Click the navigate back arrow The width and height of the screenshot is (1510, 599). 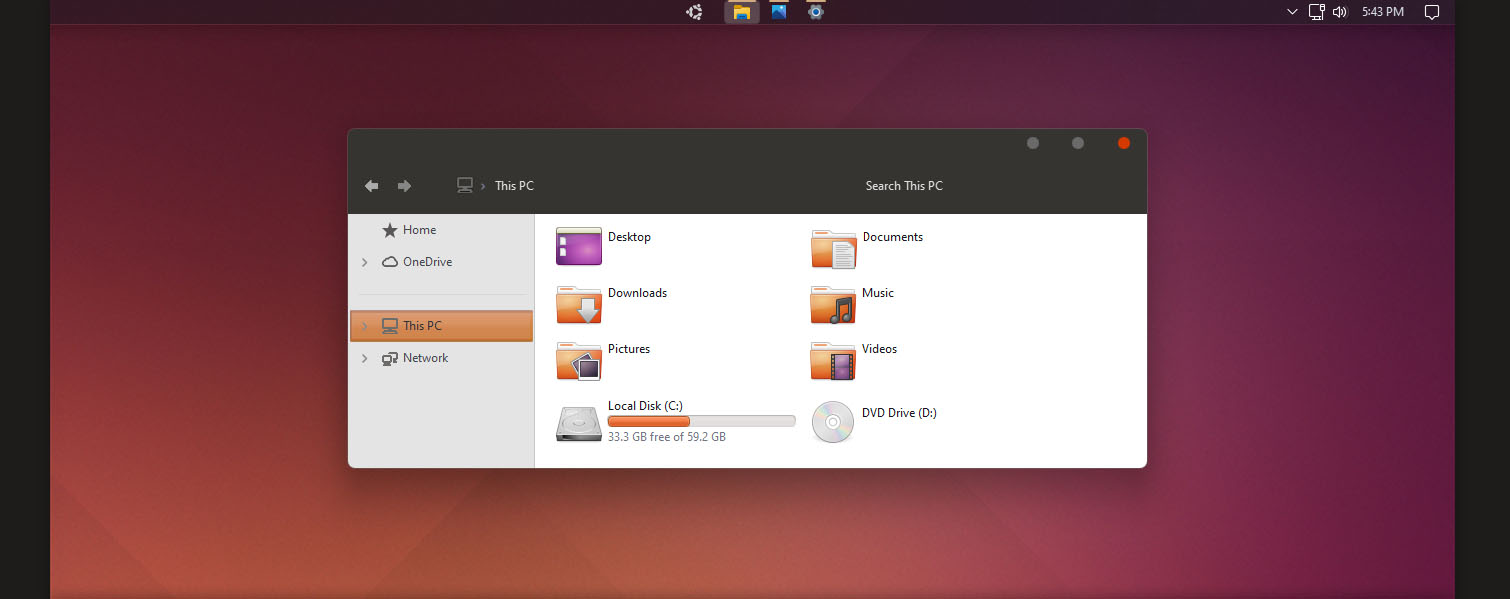tap(371, 185)
